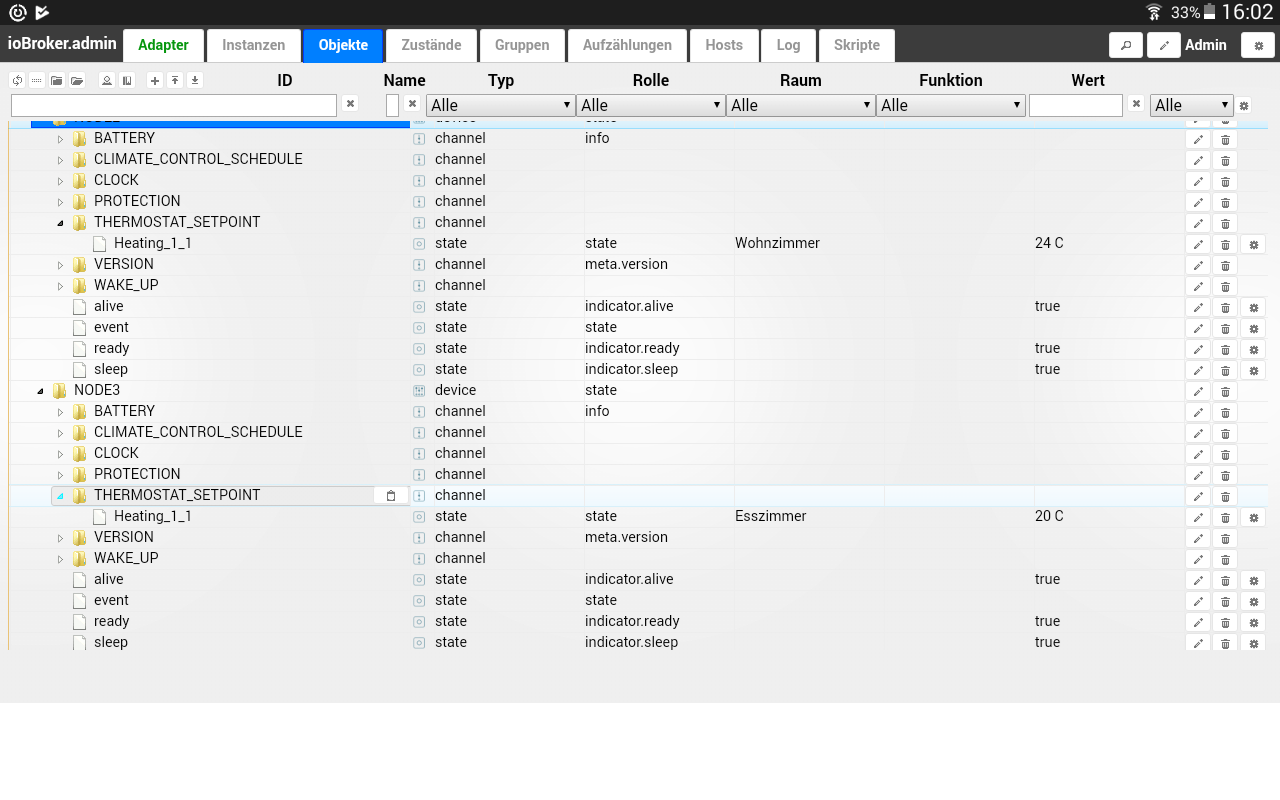
Task: Toggle the book icon in the objects toolbar
Action: 127,80
